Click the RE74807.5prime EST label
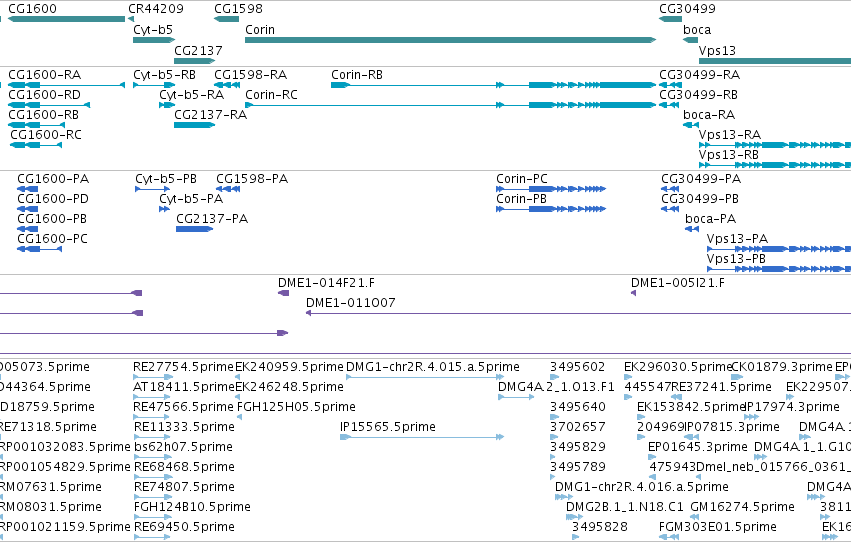This screenshot has height=542, width=851. (x=184, y=487)
